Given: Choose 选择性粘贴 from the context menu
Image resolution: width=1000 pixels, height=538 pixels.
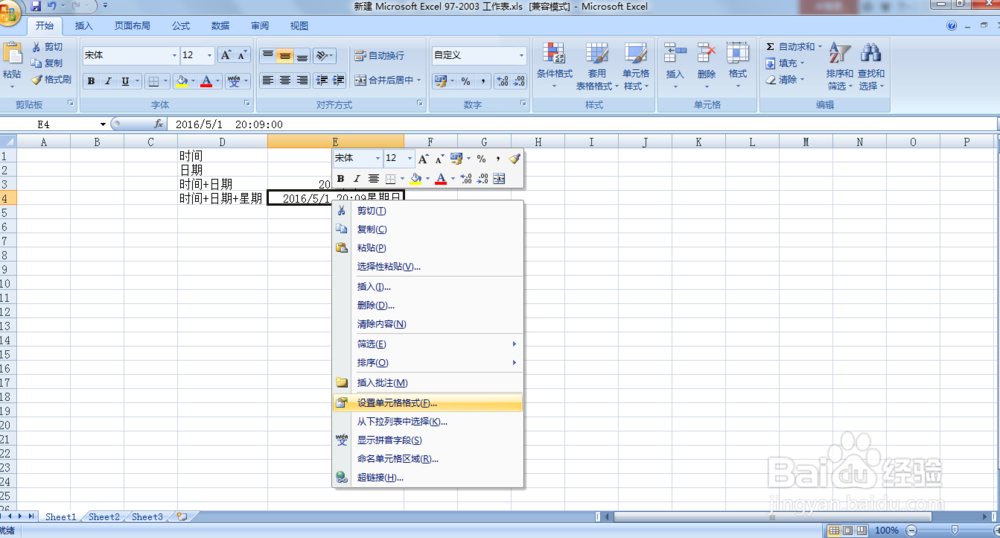Looking at the screenshot, I should (x=427, y=266).
